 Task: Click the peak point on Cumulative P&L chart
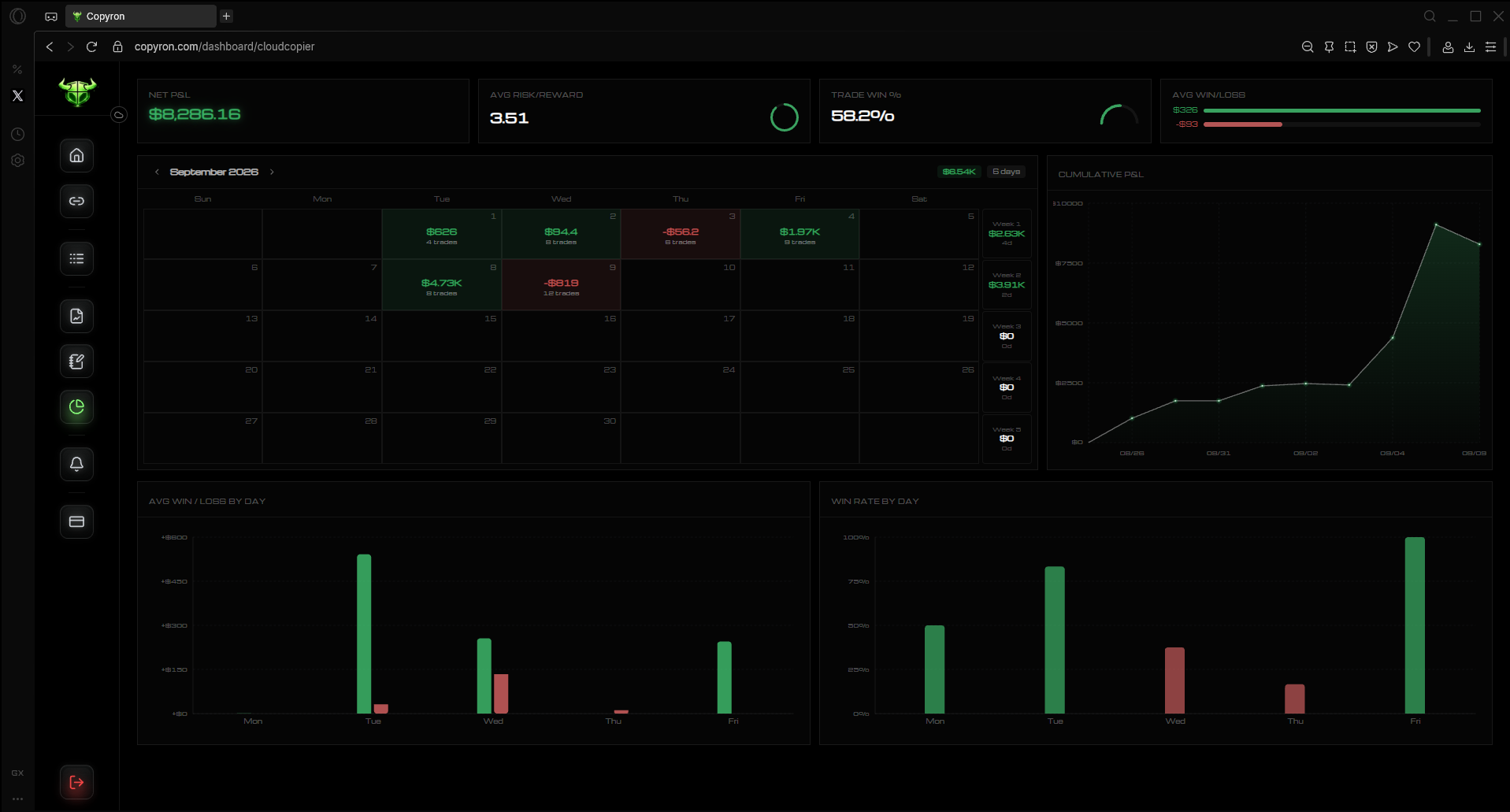pyautogui.click(x=1436, y=225)
